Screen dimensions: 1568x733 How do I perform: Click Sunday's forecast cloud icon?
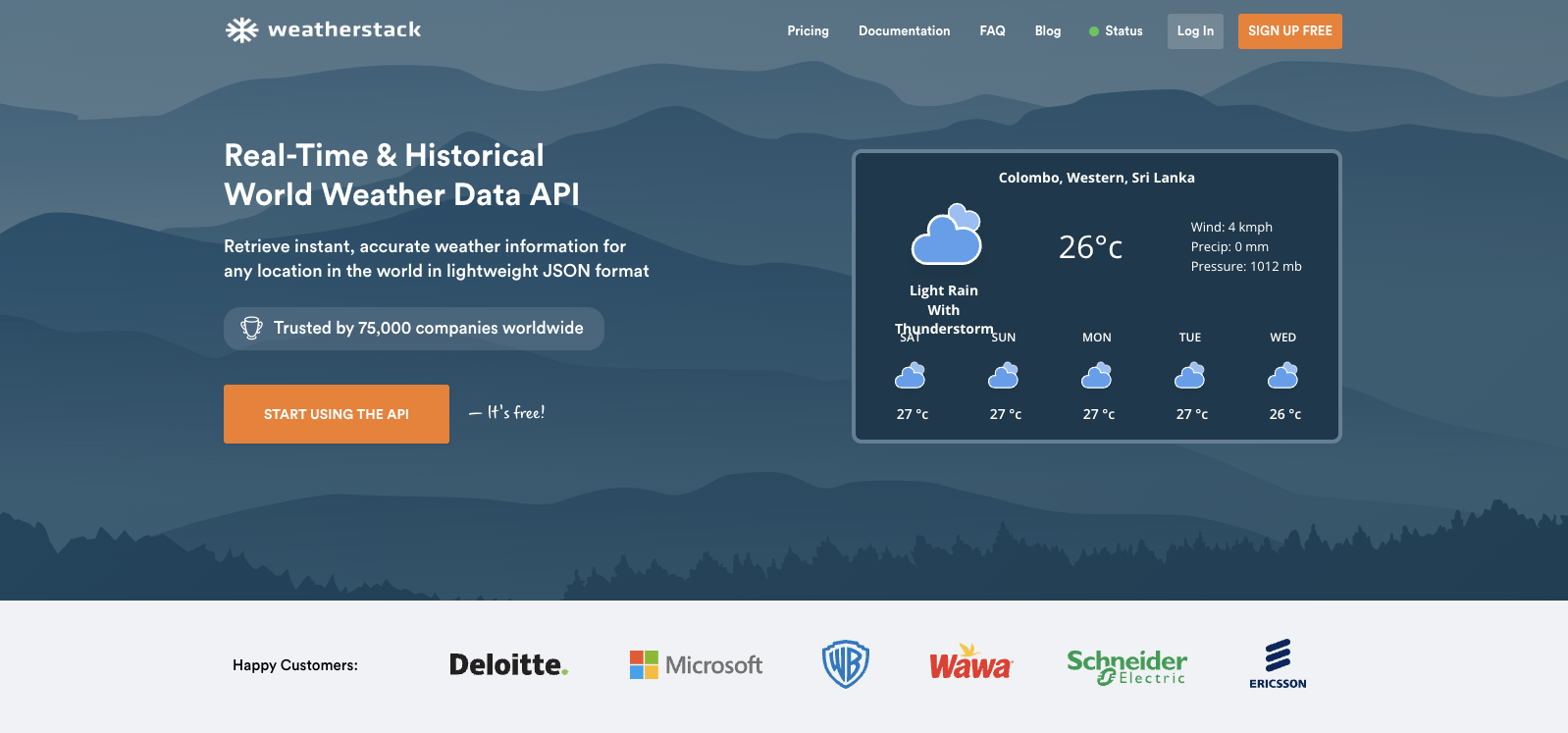point(1004,376)
